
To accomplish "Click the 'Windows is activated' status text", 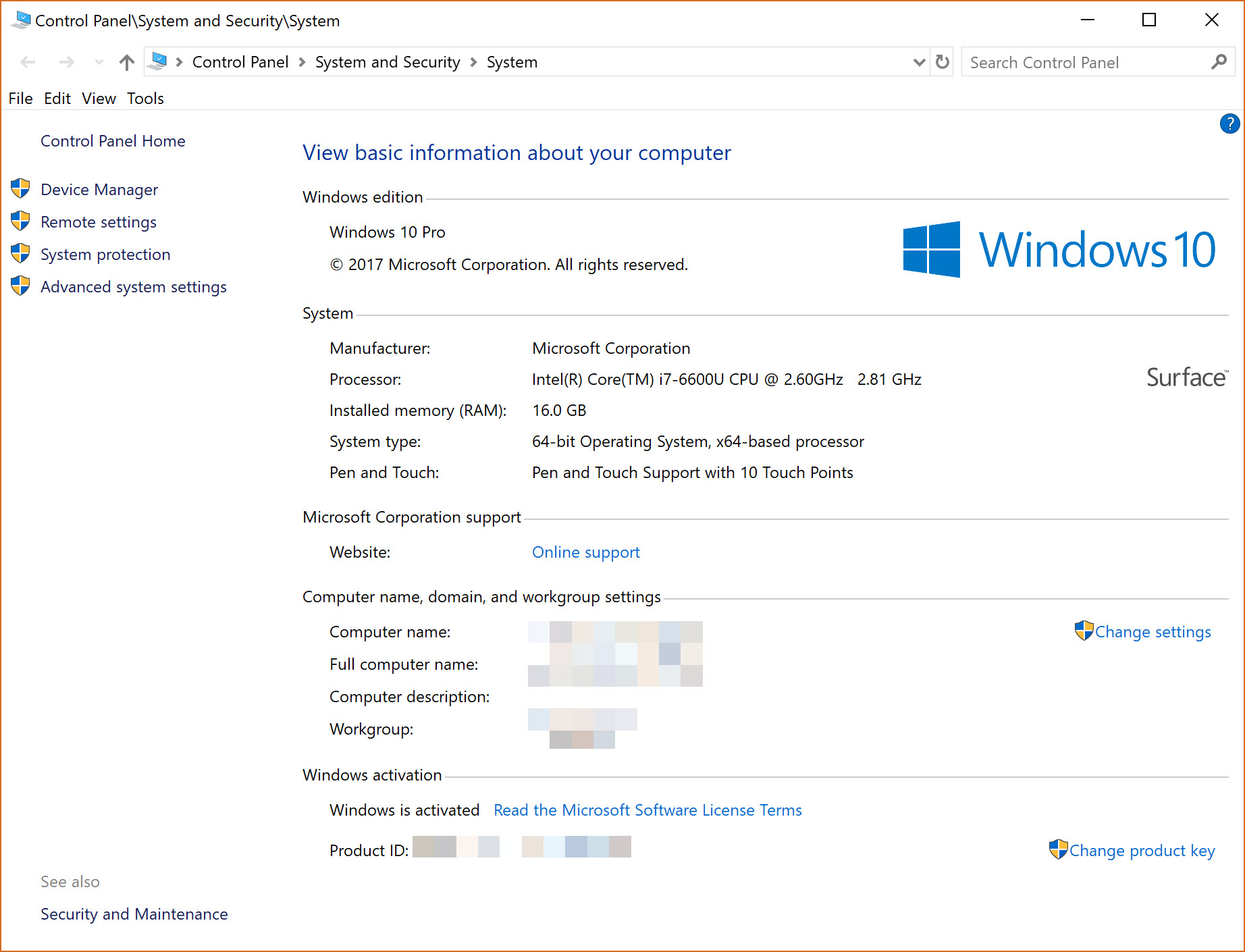I will [404, 810].
